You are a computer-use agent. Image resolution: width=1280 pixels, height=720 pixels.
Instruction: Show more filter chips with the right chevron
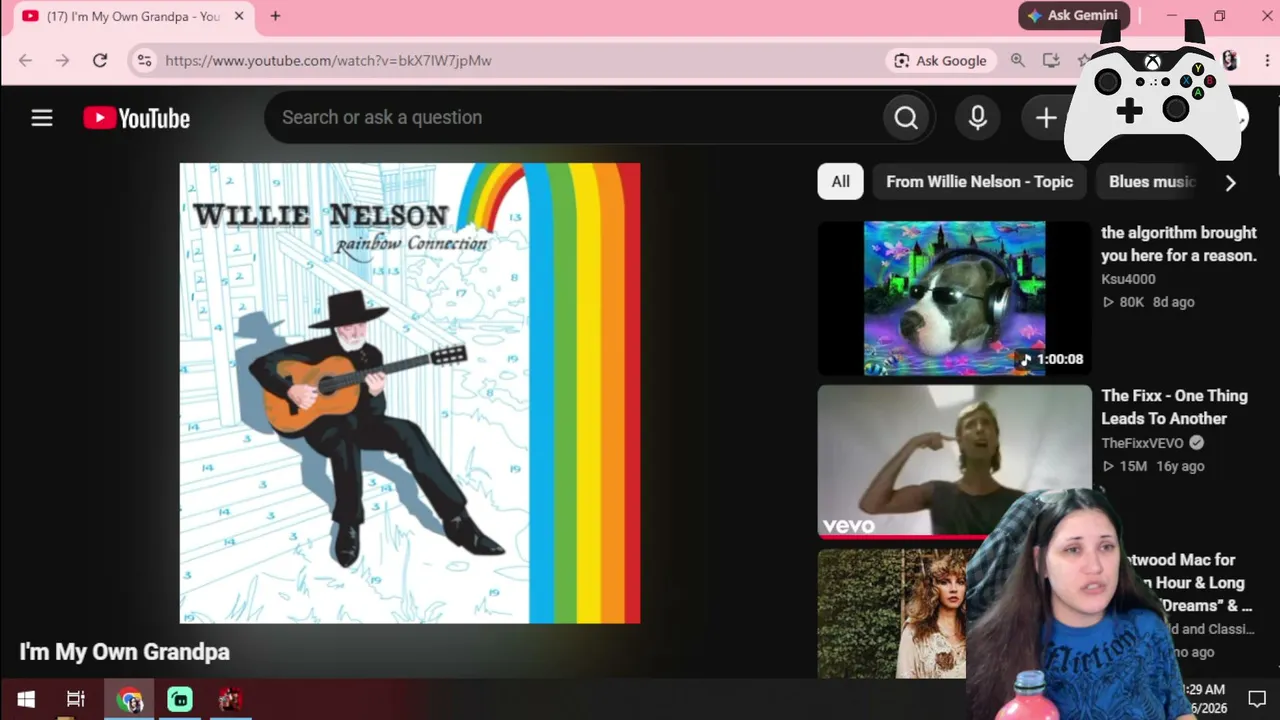1231,182
